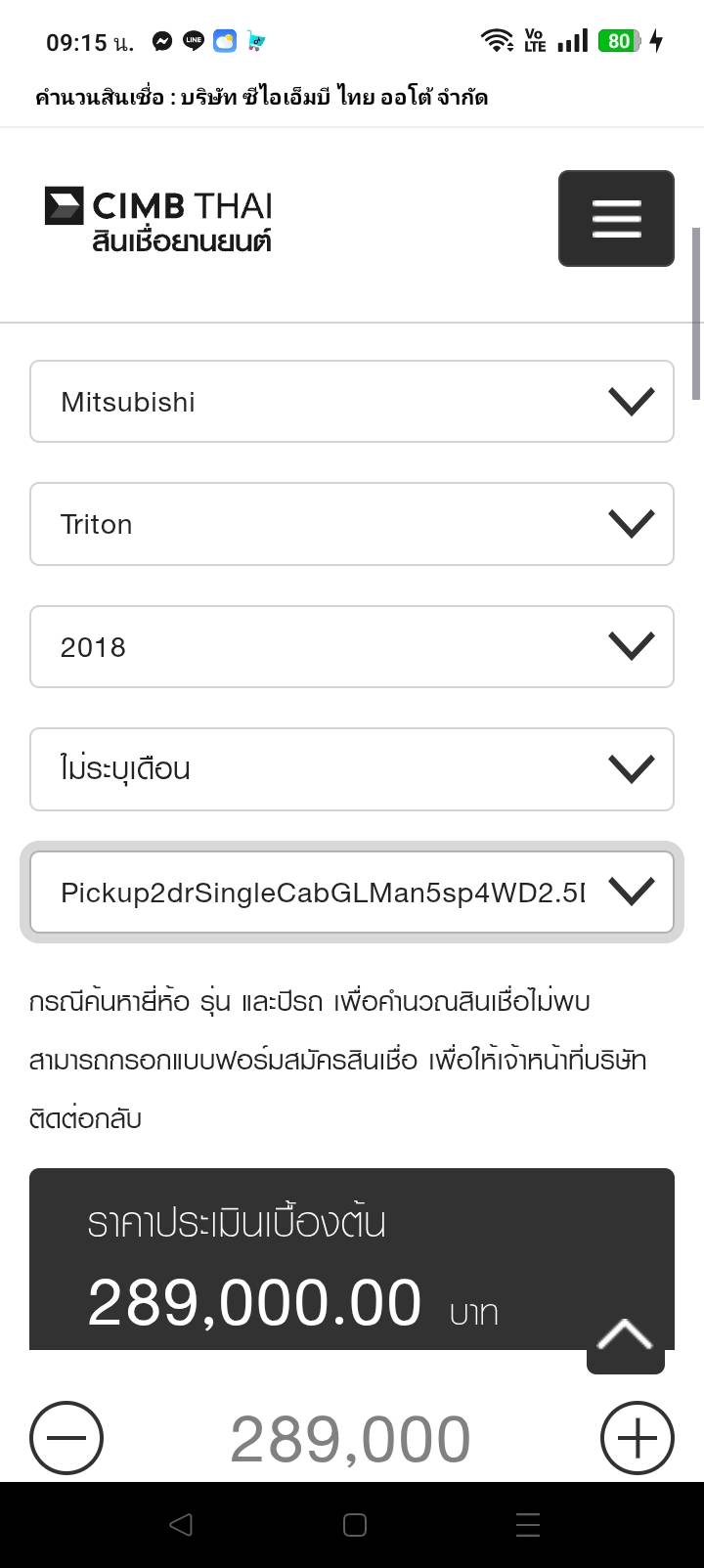Open the Mitsubishi brand dropdown

click(x=352, y=402)
